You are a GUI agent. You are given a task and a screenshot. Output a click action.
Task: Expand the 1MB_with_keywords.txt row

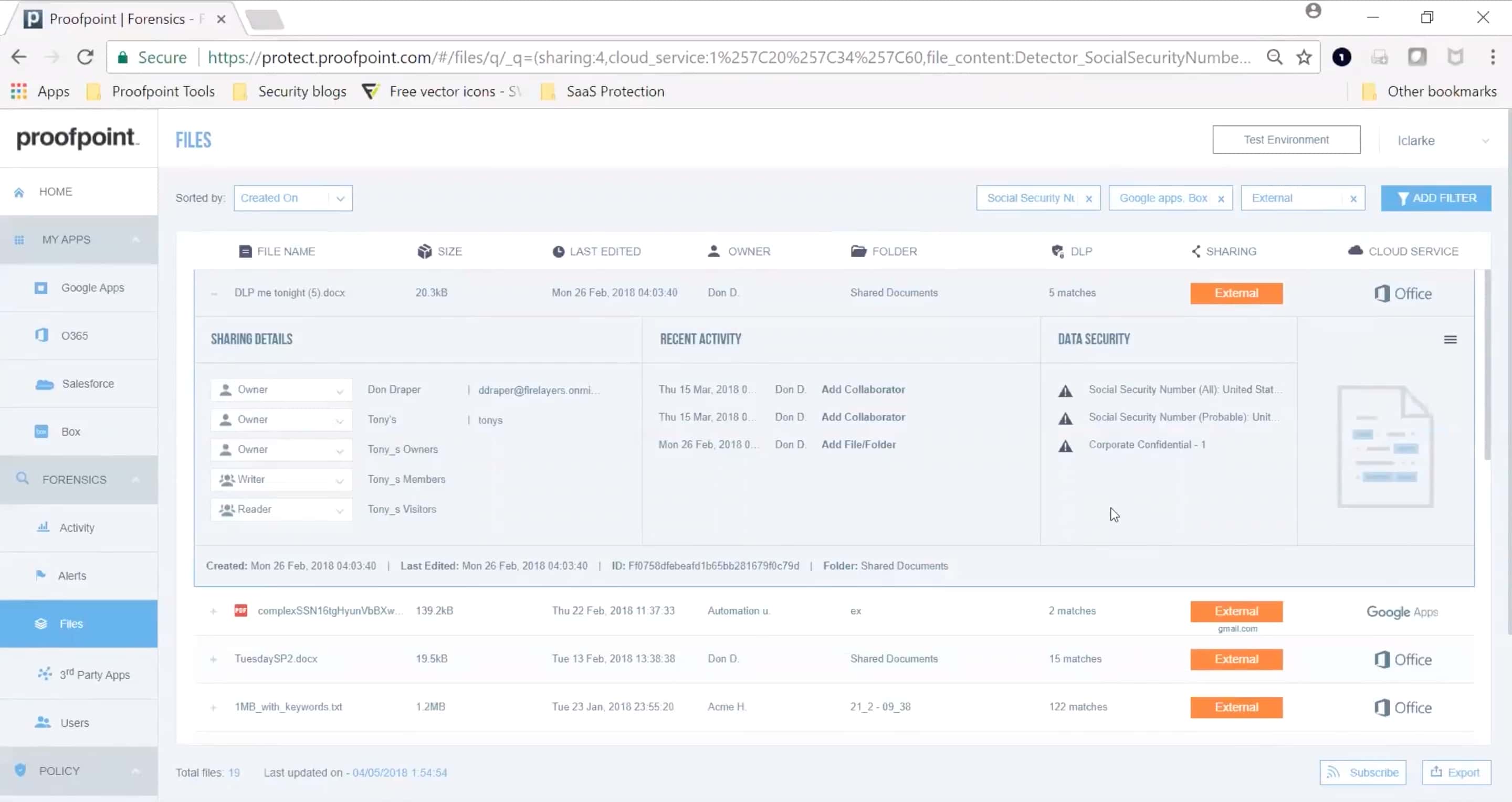click(214, 708)
